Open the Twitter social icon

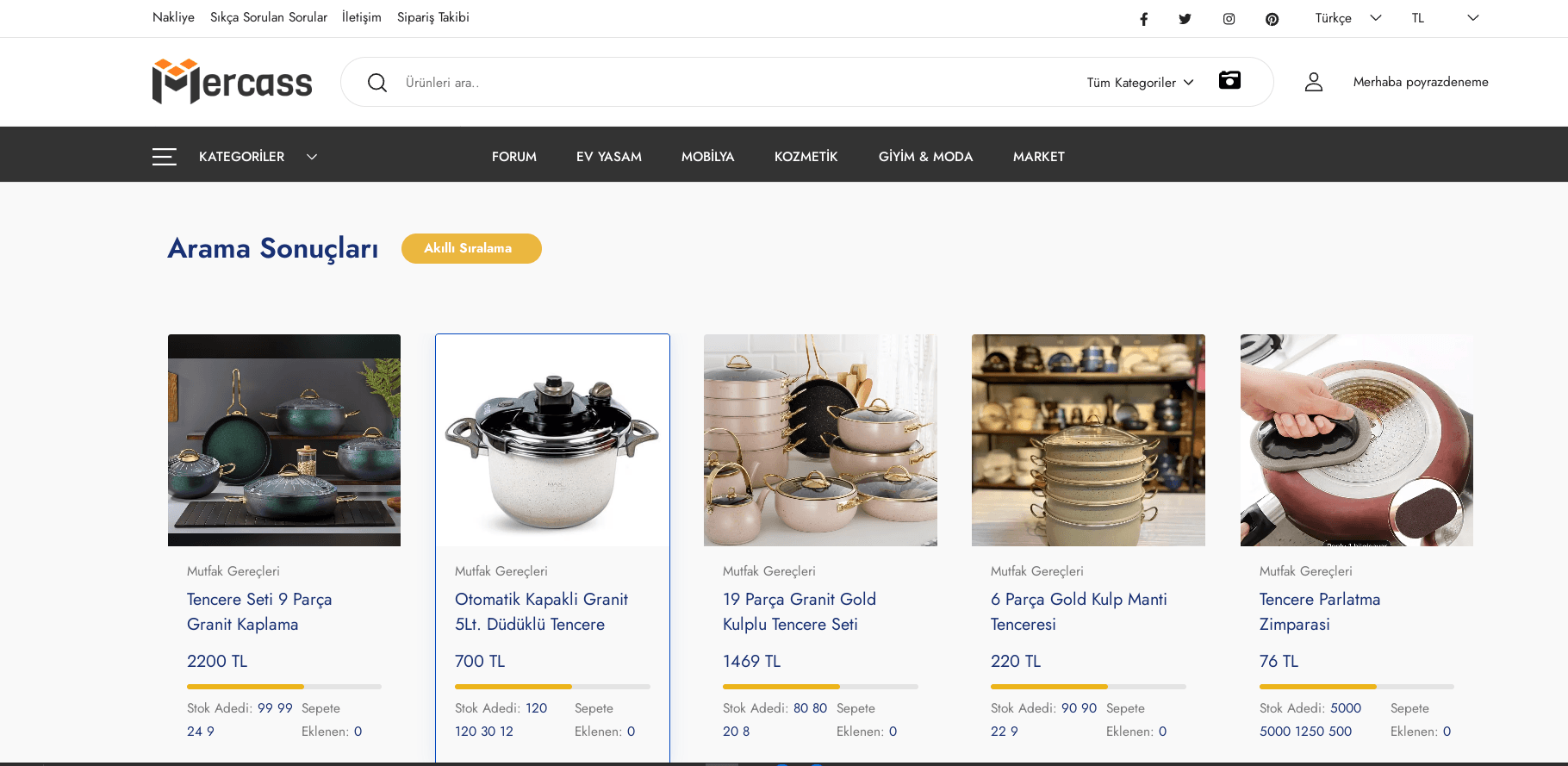[x=1185, y=19]
